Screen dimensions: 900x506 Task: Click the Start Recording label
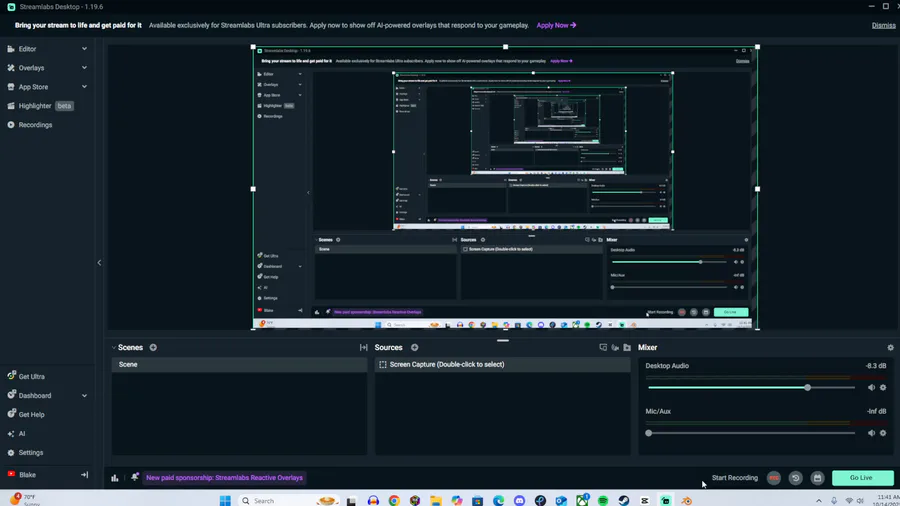pos(735,477)
